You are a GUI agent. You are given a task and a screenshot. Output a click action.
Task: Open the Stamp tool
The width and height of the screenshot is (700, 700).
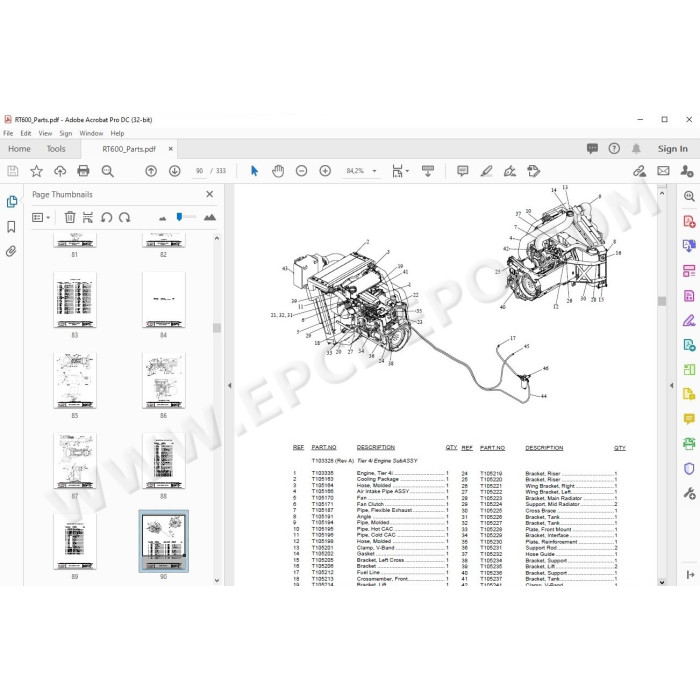pyautogui.click(x=533, y=171)
